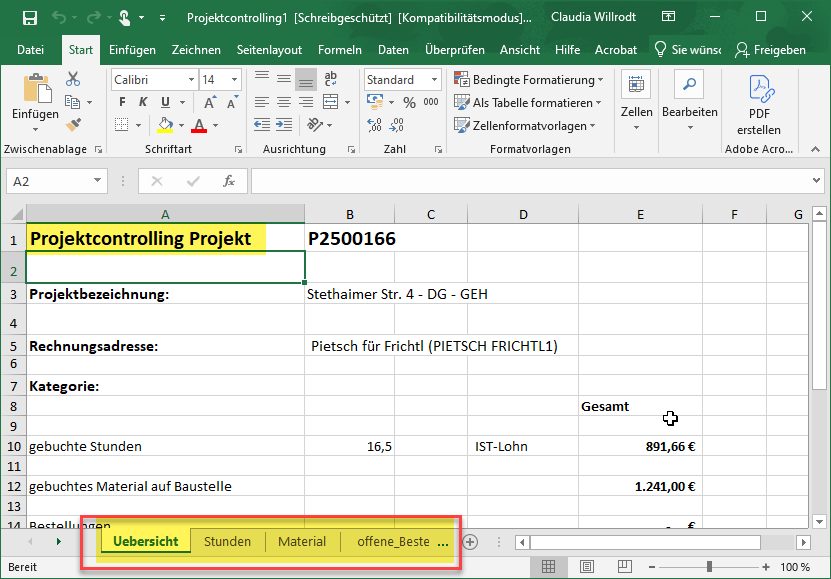
Task: Select column E header
Action: click(x=640, y=215)
